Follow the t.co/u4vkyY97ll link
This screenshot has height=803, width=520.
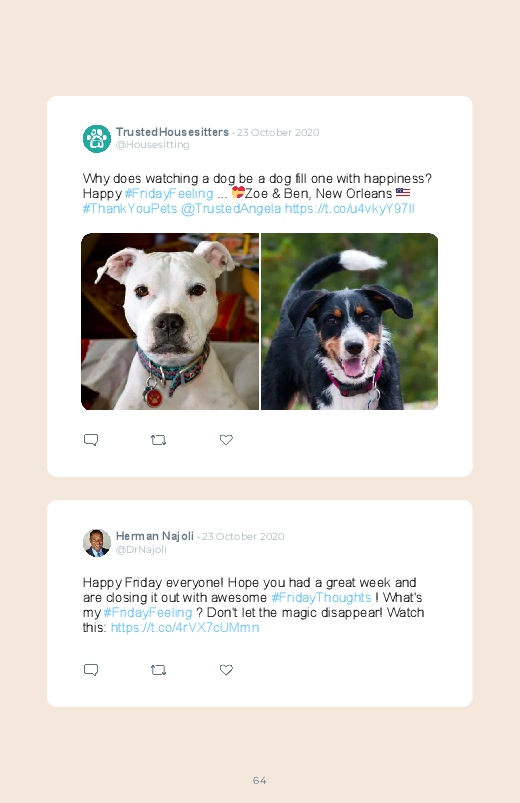pos(349,208)
